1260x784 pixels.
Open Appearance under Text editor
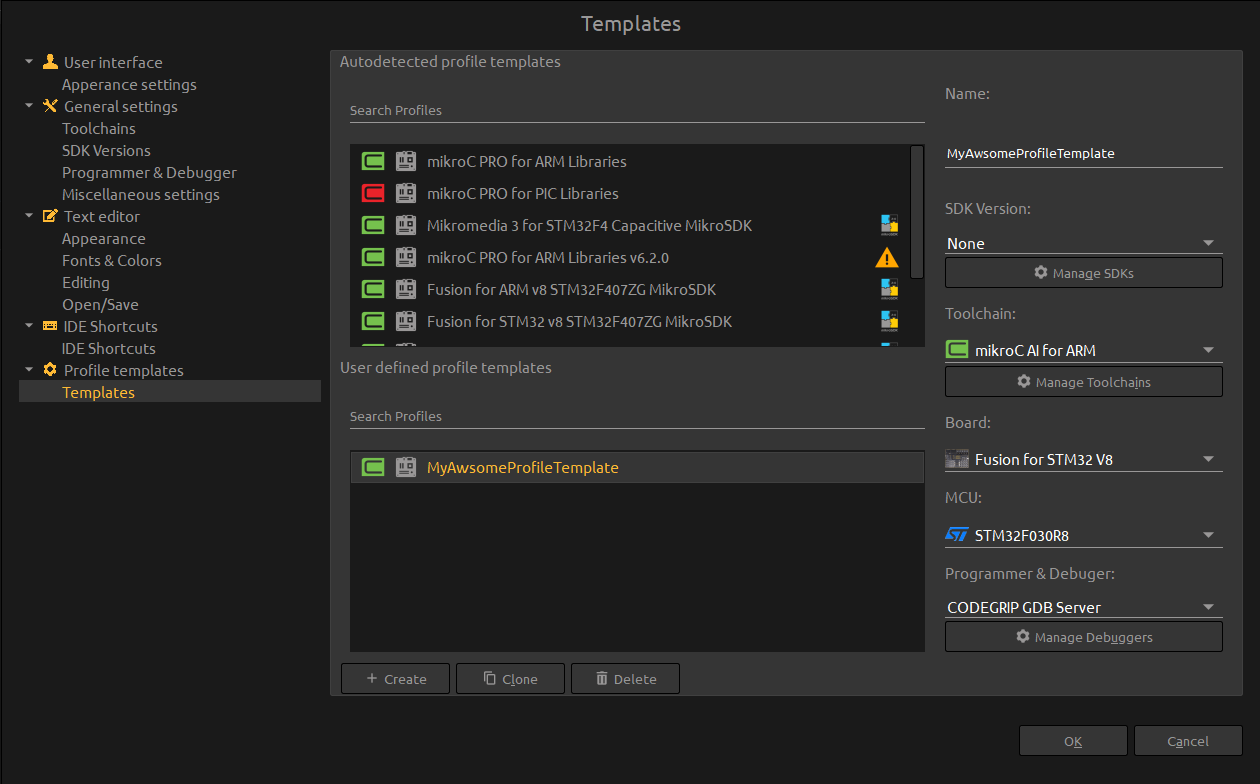click(104, 238)
